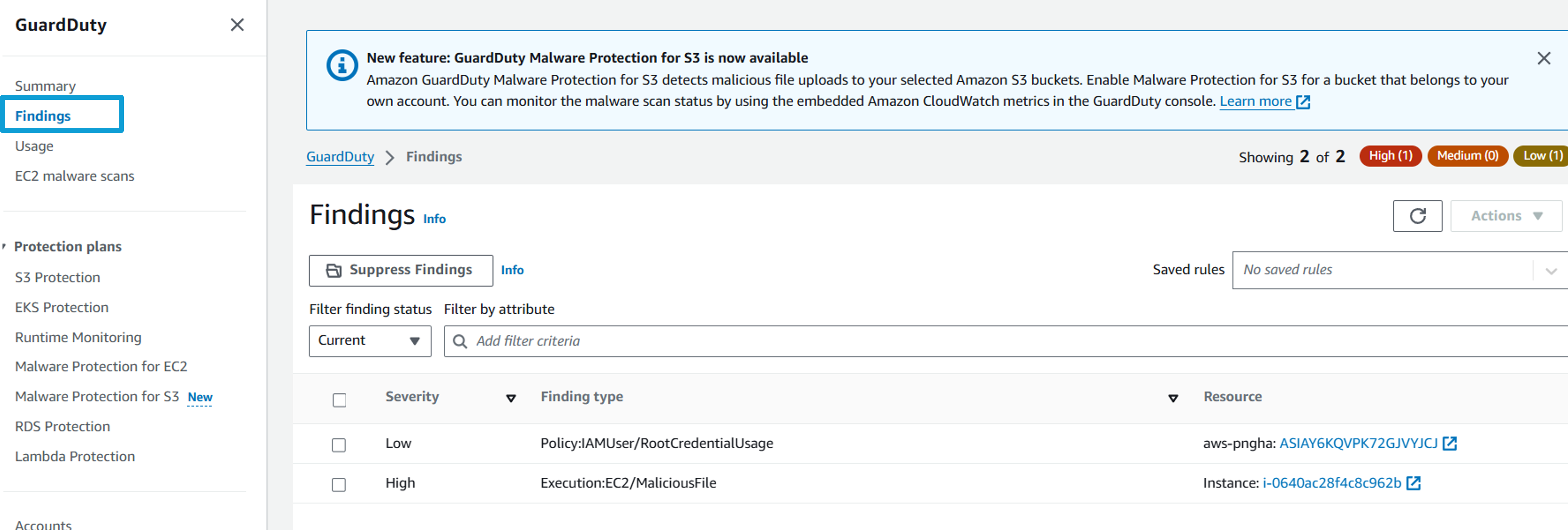Go to Summary in sidebar

click(46, 86)
